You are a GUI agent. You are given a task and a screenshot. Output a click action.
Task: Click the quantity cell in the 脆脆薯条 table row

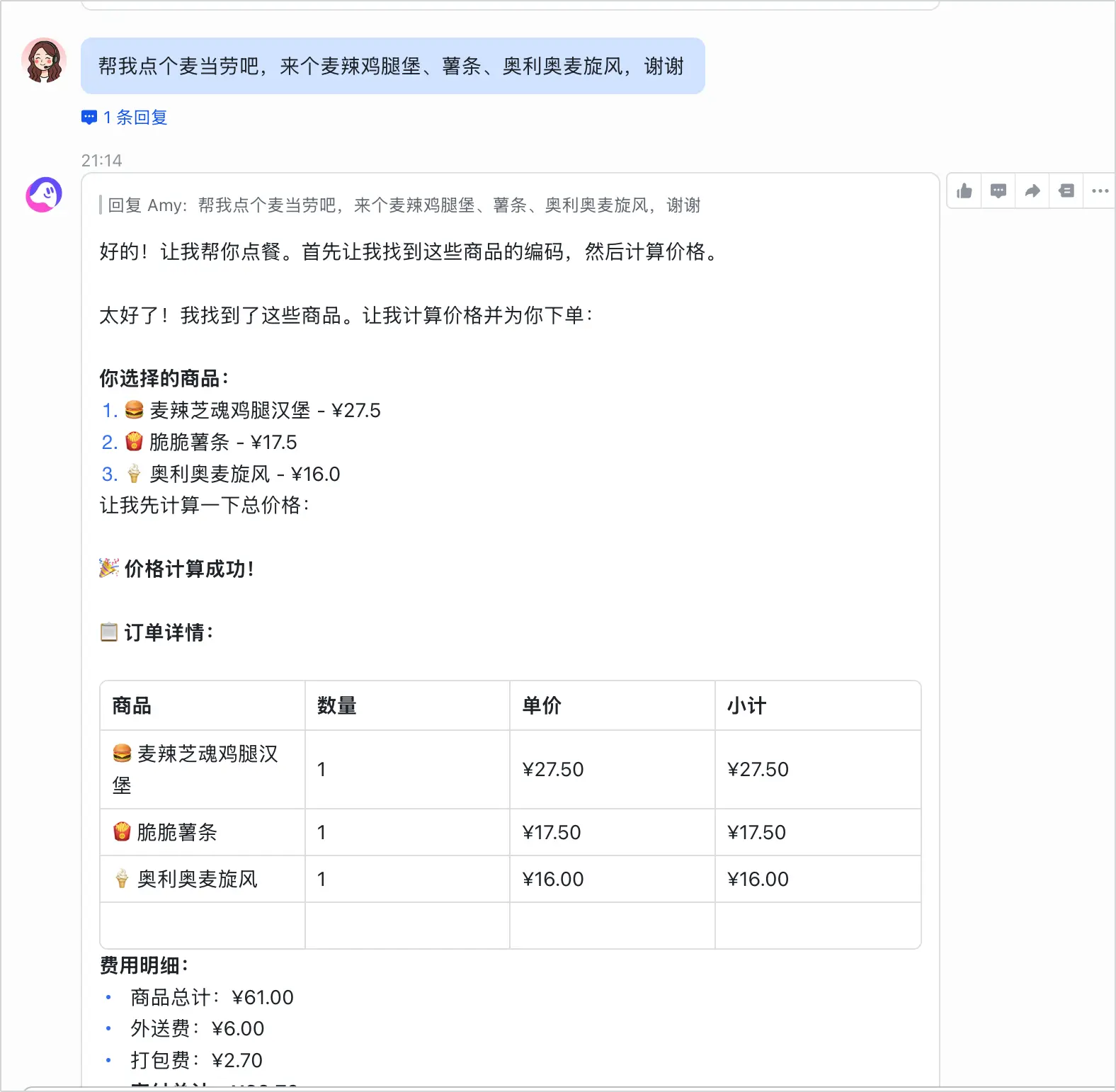[407, 832]
